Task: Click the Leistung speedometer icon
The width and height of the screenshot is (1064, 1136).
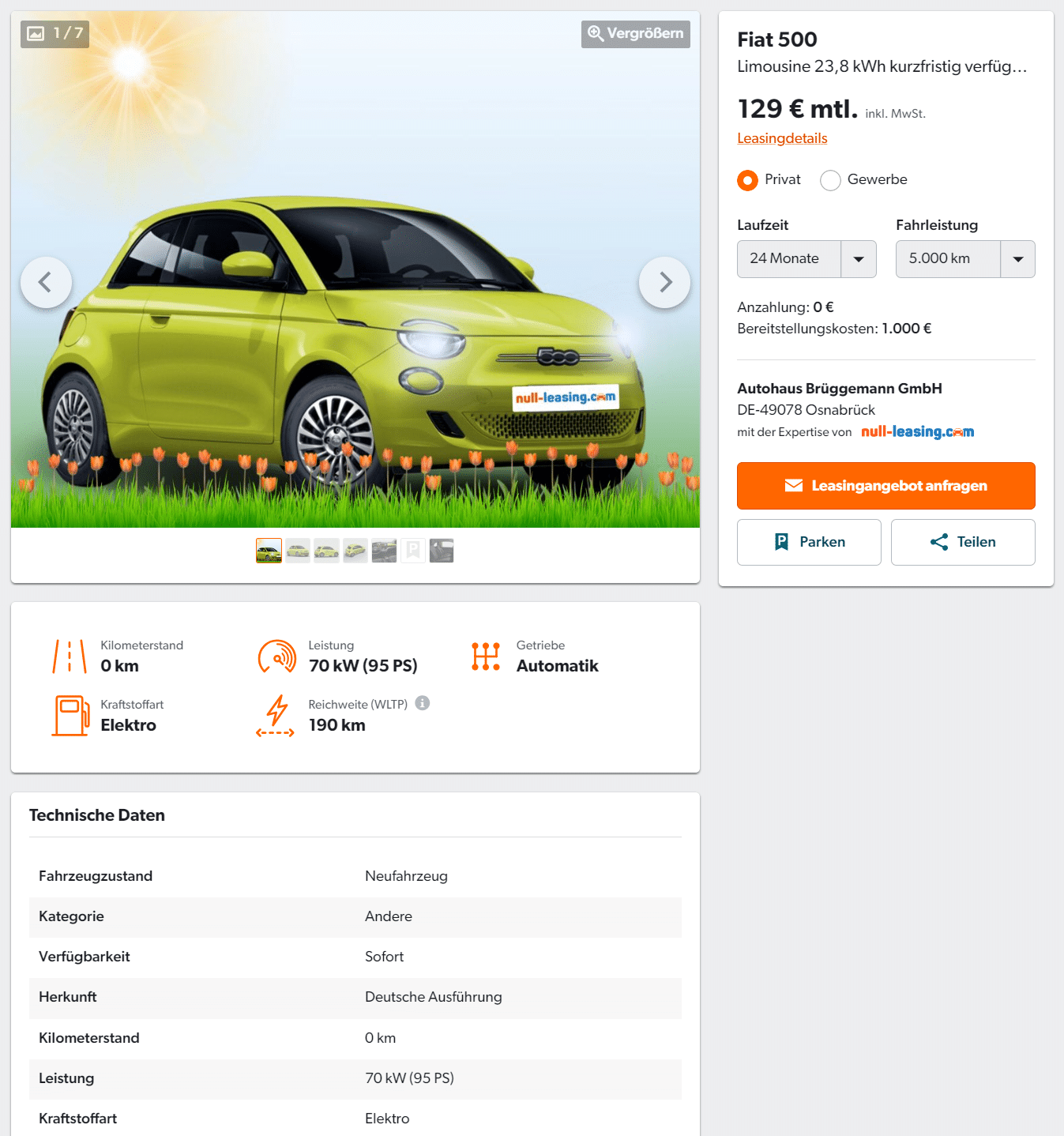Action: (277, 656)
